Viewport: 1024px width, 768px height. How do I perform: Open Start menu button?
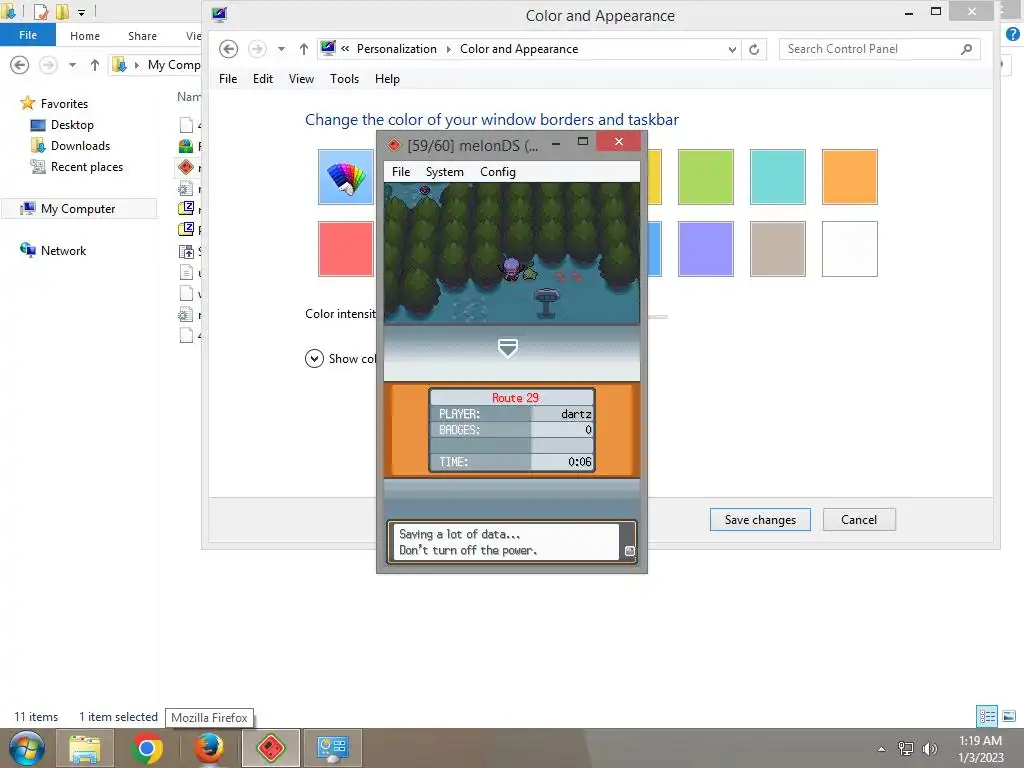26,748
